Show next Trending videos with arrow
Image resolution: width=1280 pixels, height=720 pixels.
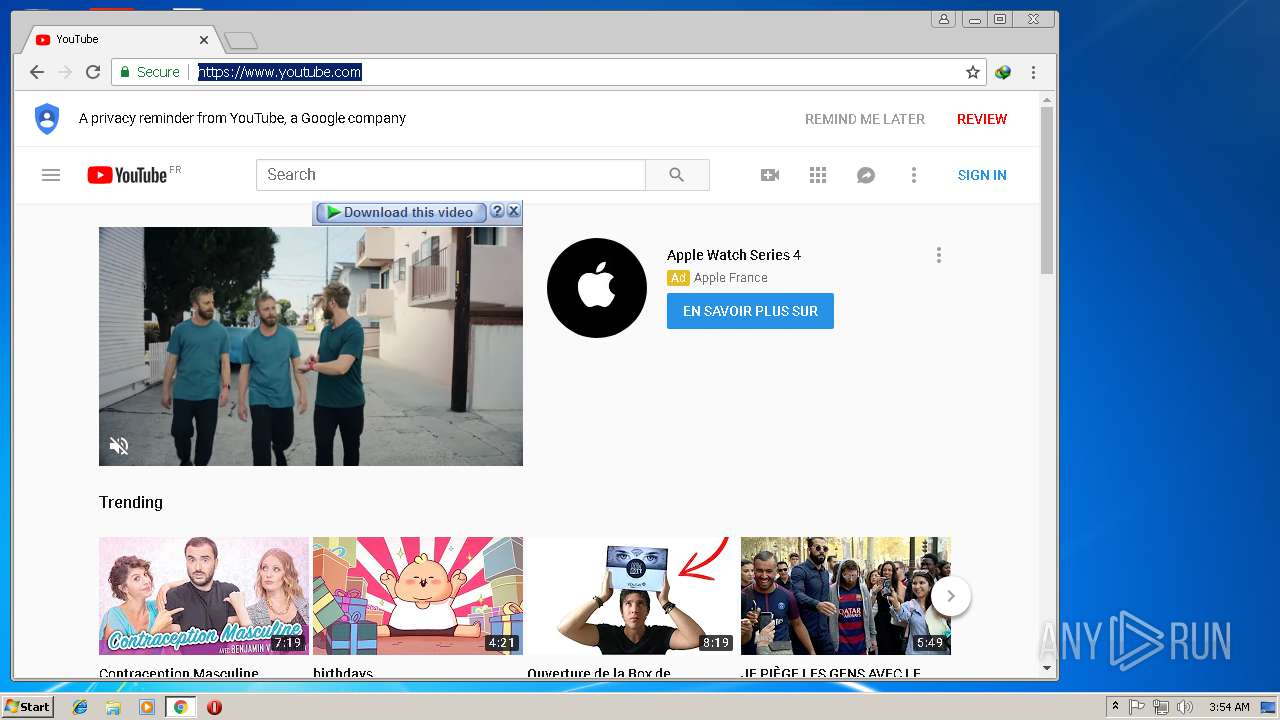coord(951,596)
